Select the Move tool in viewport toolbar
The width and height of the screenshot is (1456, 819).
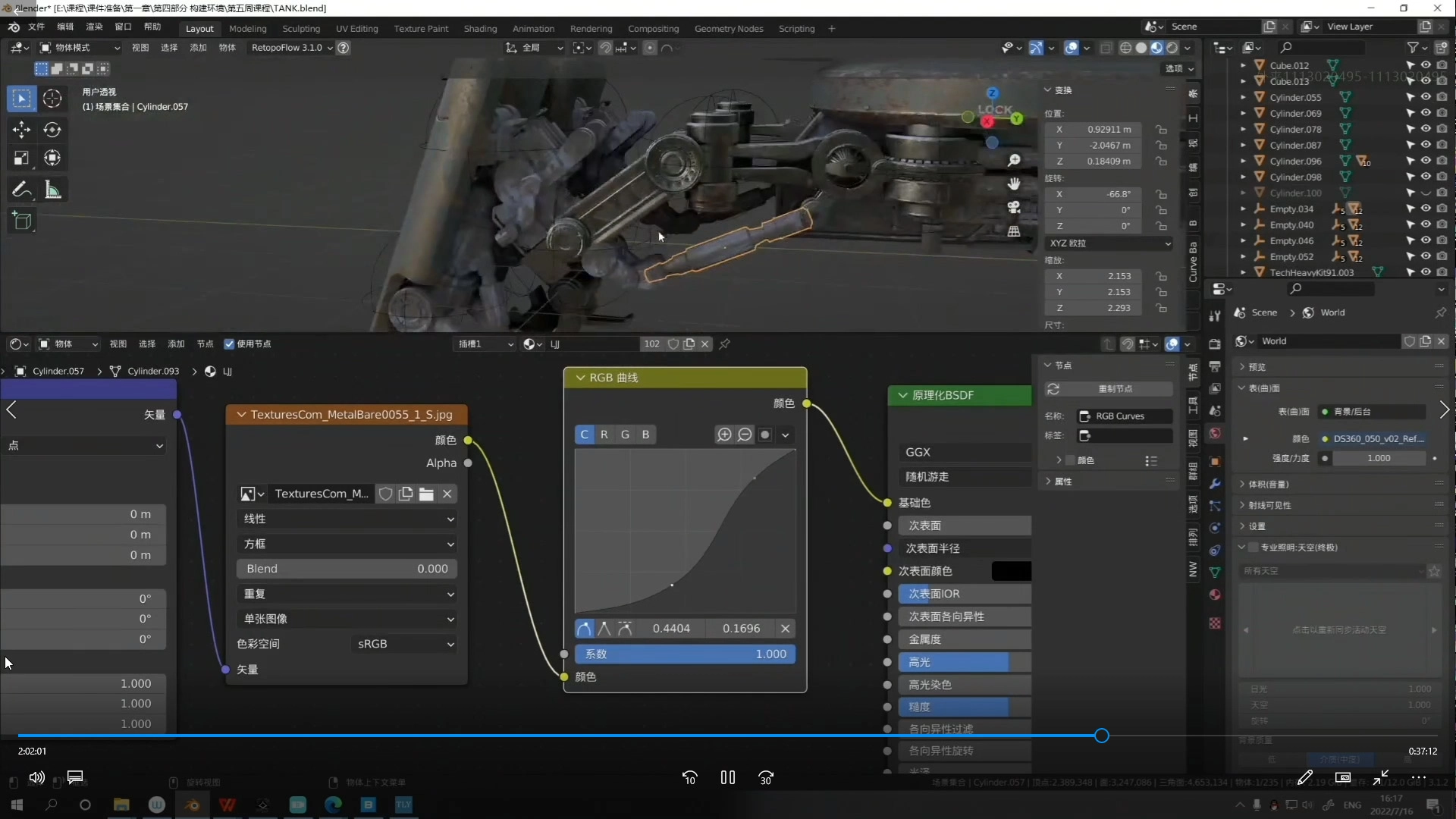pyautogui.click(x=21, y=130)
